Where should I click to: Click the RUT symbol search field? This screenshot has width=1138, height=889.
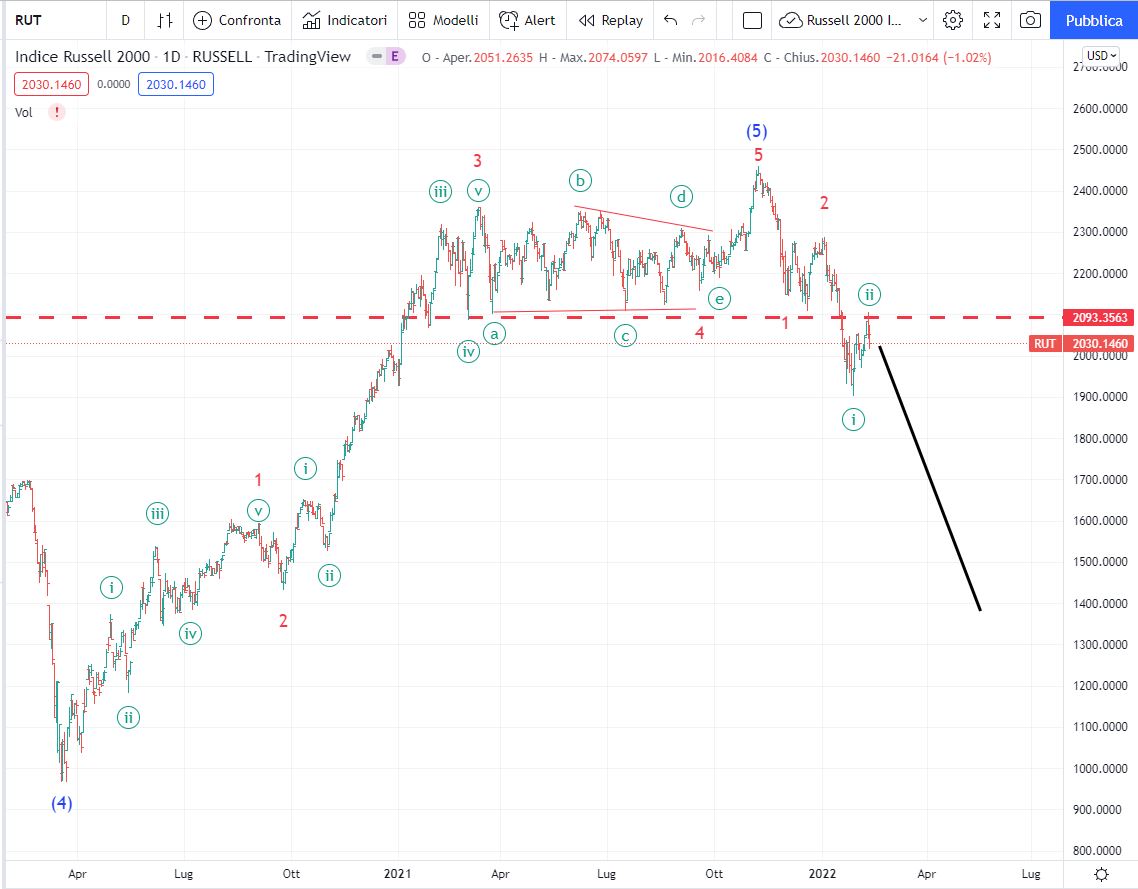tap(54, 20)
